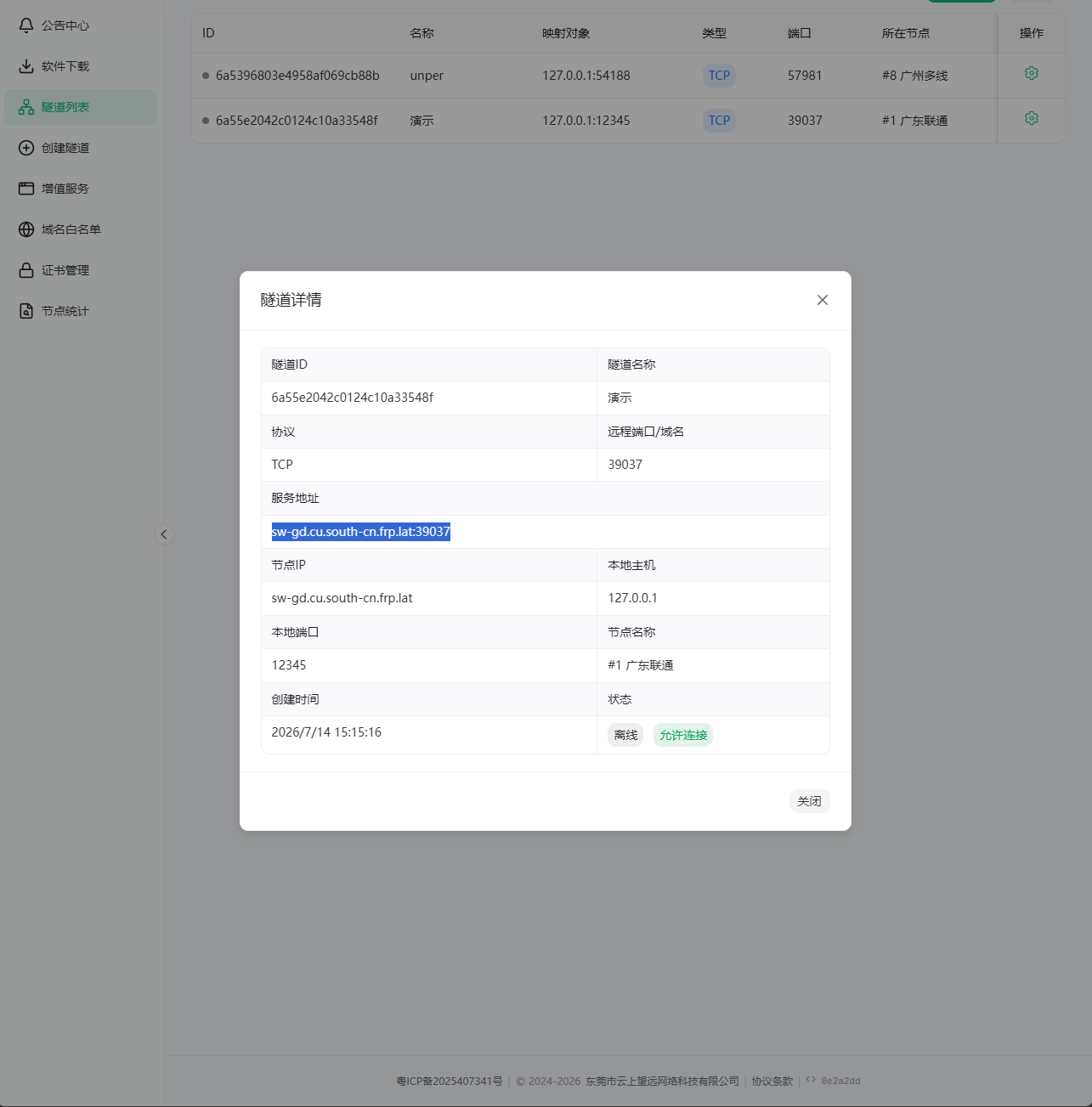The width and height of the screenshot is (1092, 1107).
Task: Collapse the sidebar with the chevron handle
Action: (x=164, y=534)
